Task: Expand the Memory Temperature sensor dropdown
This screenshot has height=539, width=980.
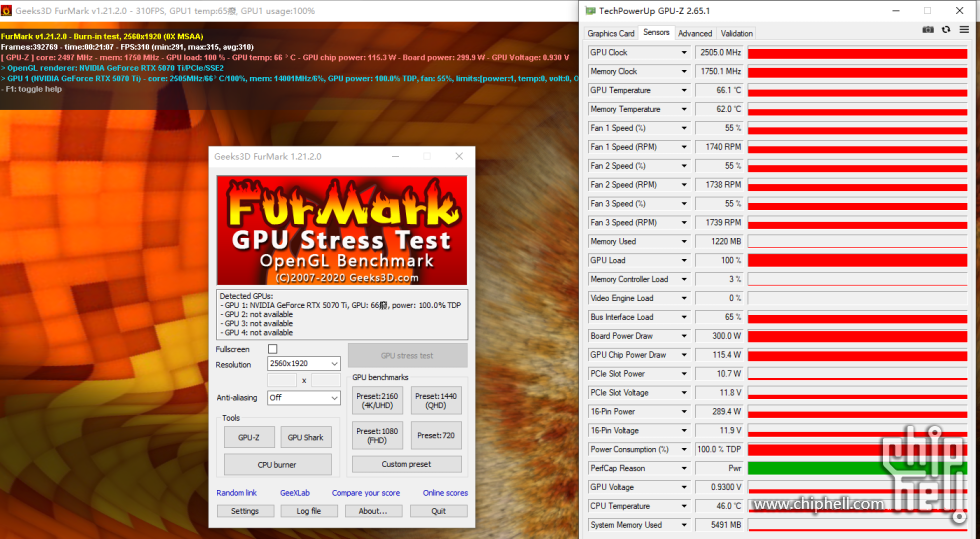Action: (x=684, y=109)
